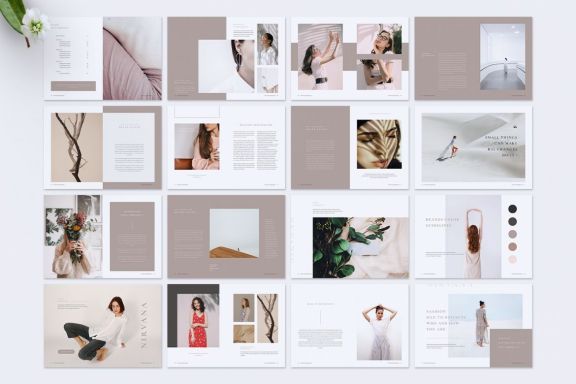Open the slide with wooden rooftop photo
The image size is (576, 384).
click(226, 237)
